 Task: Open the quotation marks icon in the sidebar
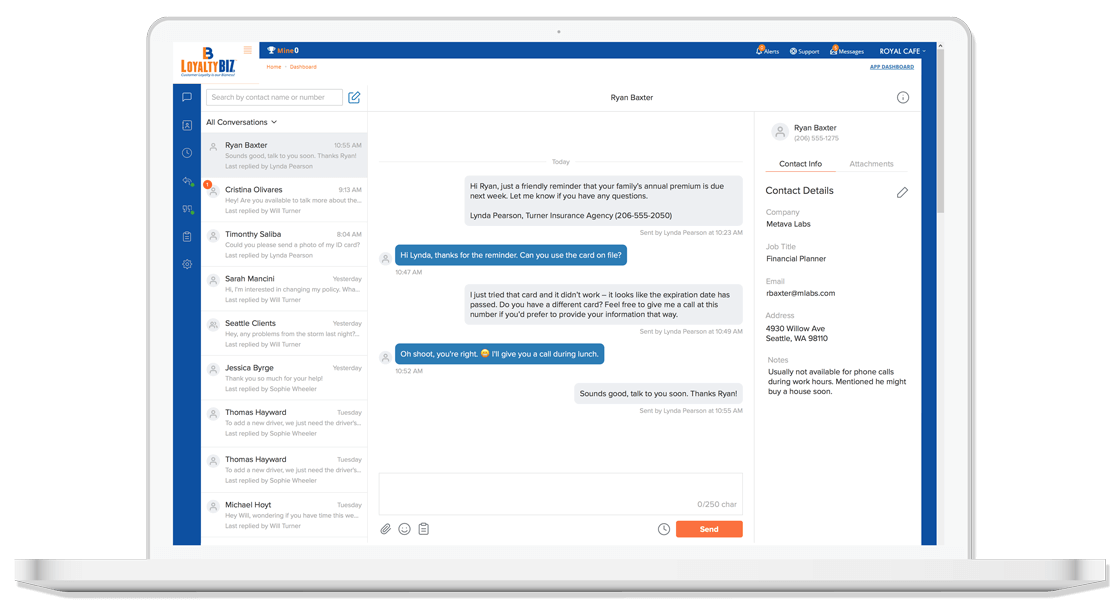point(187,209)
